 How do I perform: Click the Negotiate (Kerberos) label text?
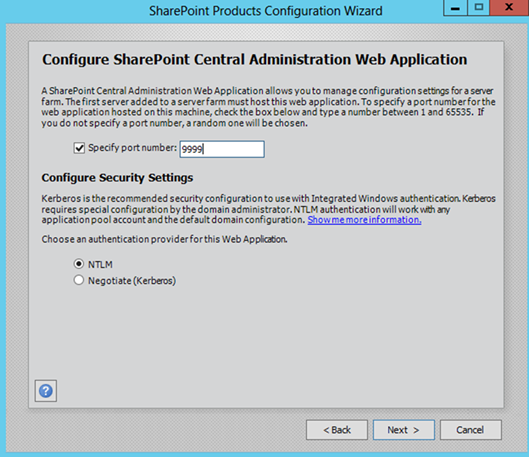(x=132, y=281)
